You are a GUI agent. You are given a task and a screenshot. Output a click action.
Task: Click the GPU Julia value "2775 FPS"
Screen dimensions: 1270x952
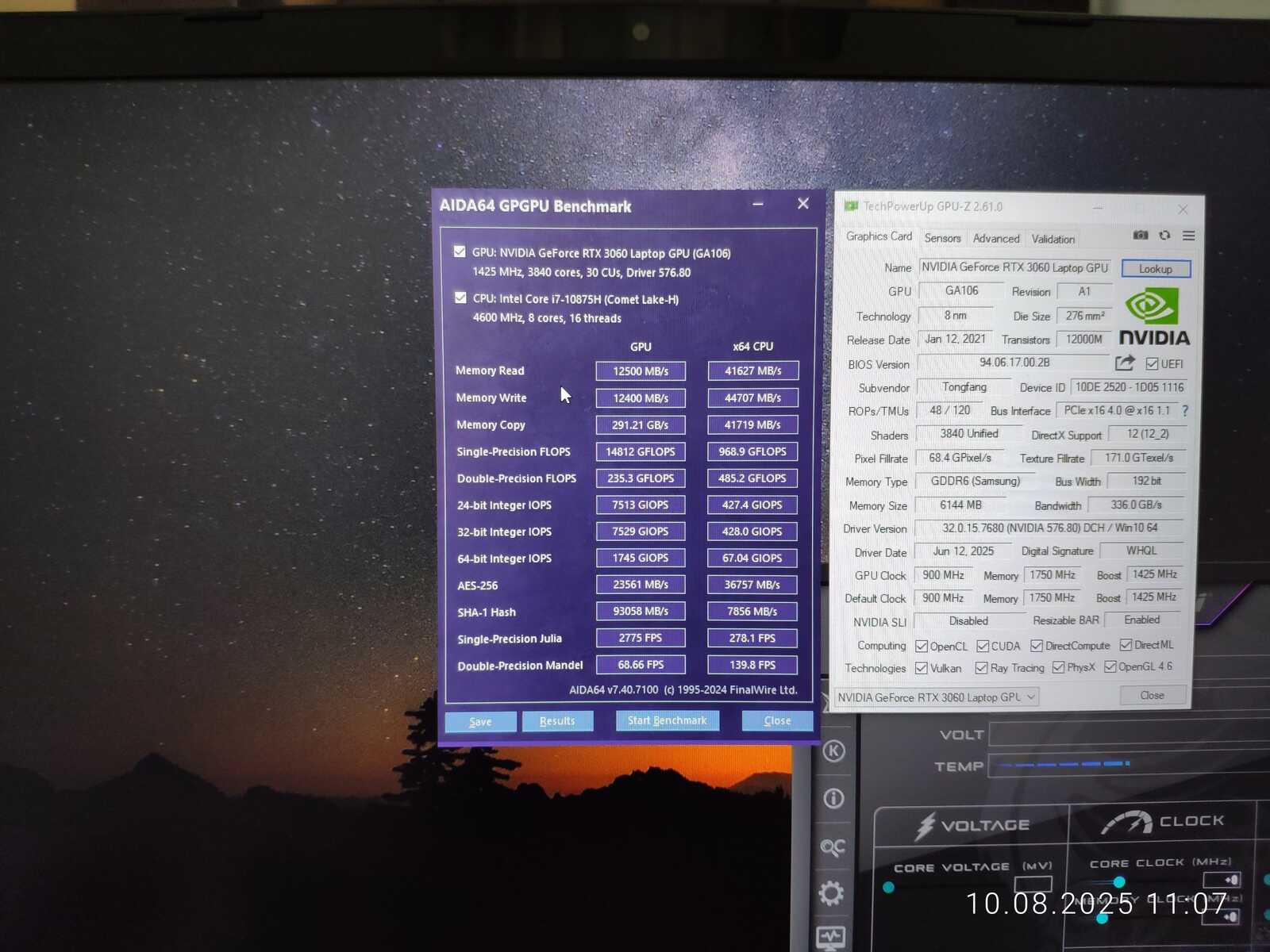coord(641,638)
